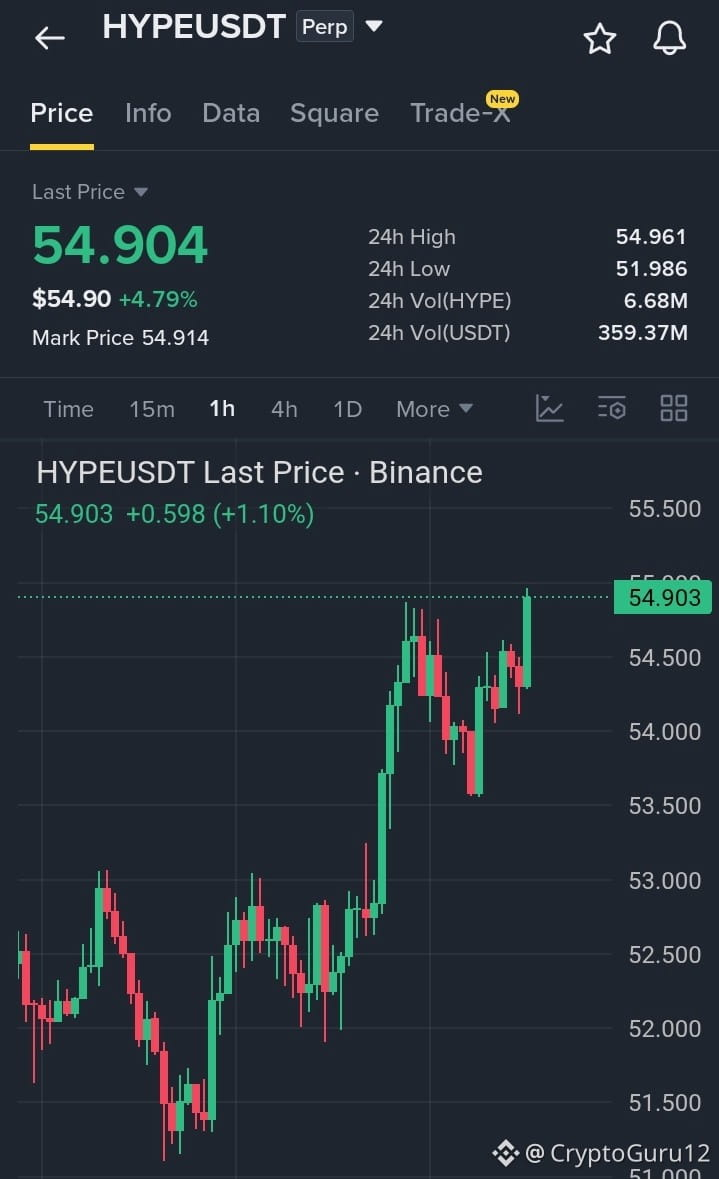Open the multi-chart grid layout icon

[x=673, y=408]
